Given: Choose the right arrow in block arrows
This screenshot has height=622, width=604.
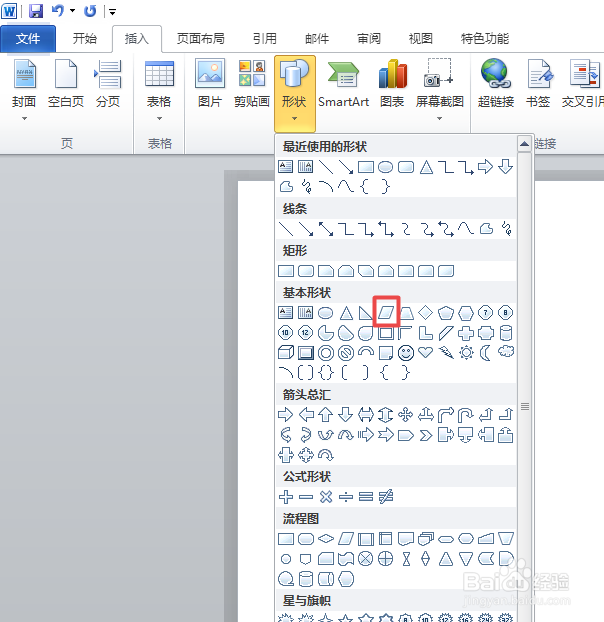Looking at the screenshot, I should pos(286,415).
